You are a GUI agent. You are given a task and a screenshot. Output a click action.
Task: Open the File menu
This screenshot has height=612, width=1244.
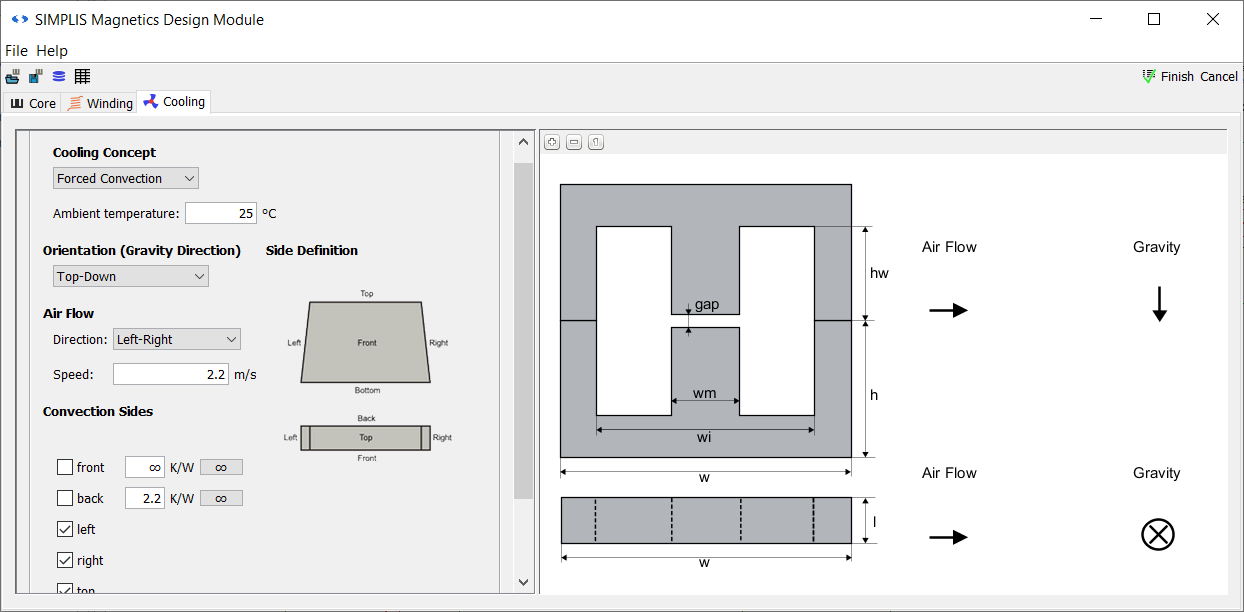pyautogui.click(x=17, y=50)
